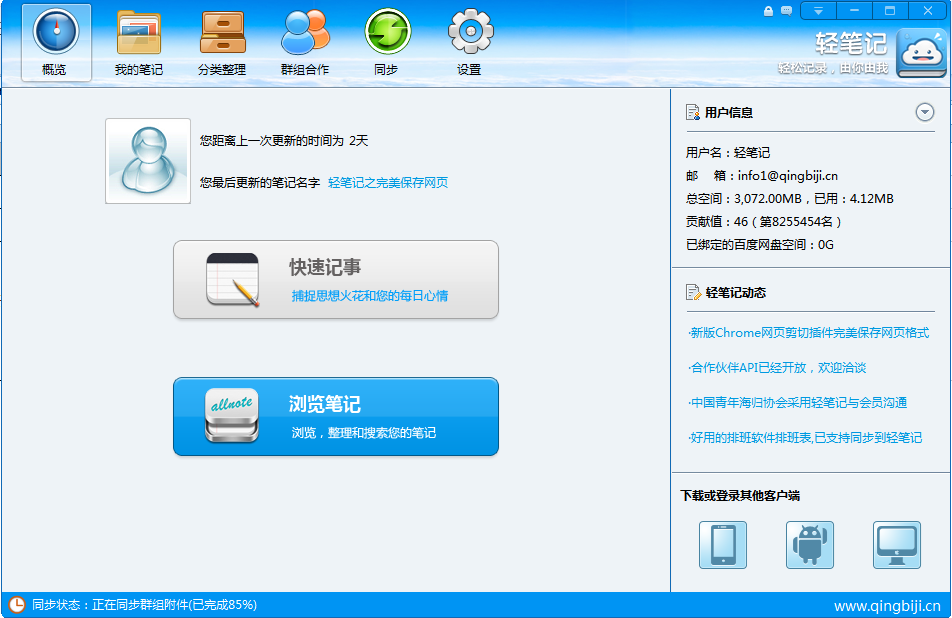Download the Android client via robot icon
Image resolution: width=952 pixels, height=618 pixels.
pos(810,545)
